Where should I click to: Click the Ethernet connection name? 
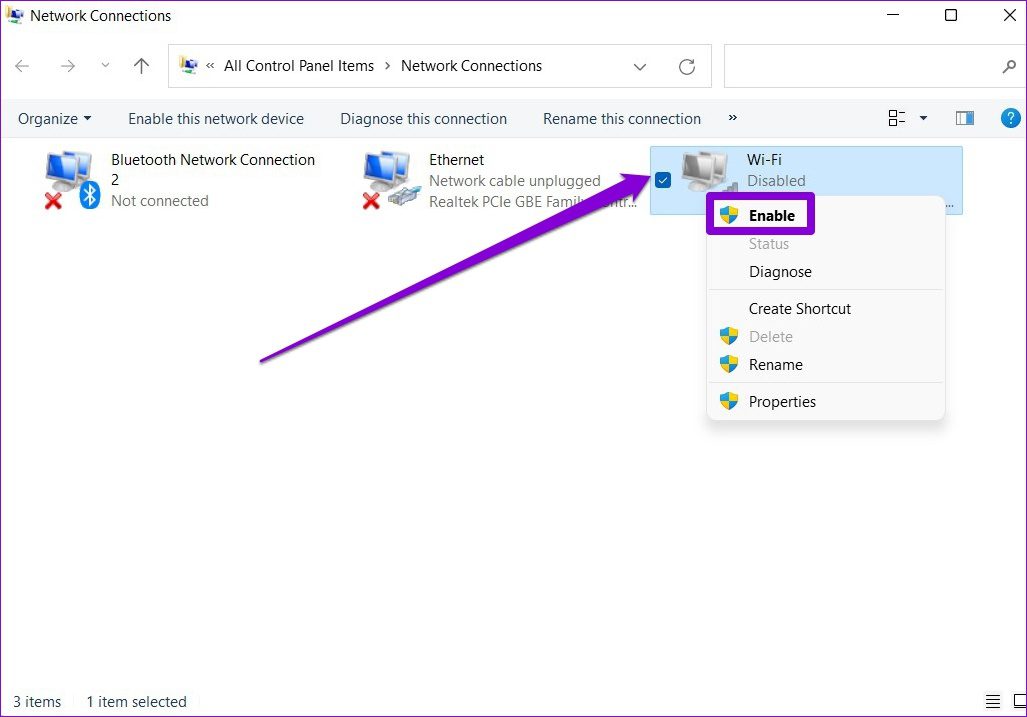click(457, 160)
